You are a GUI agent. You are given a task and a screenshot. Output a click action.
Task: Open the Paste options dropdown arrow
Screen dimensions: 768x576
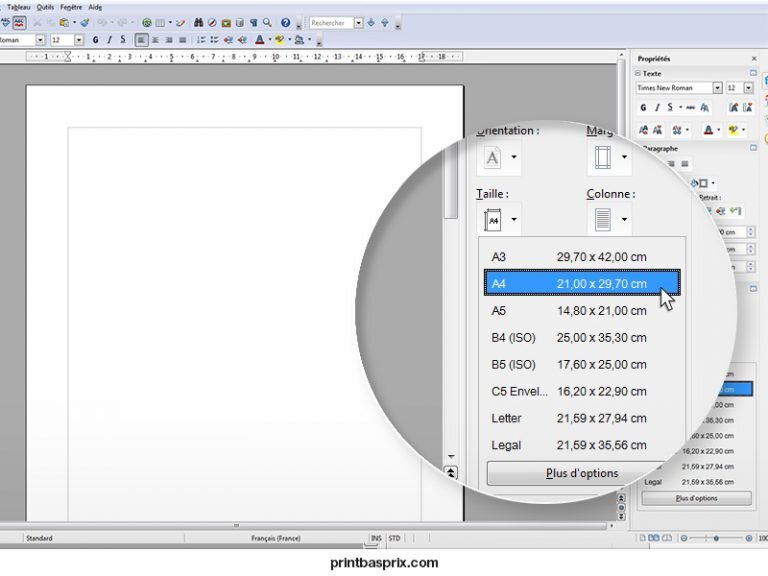[x=74, y=23]
